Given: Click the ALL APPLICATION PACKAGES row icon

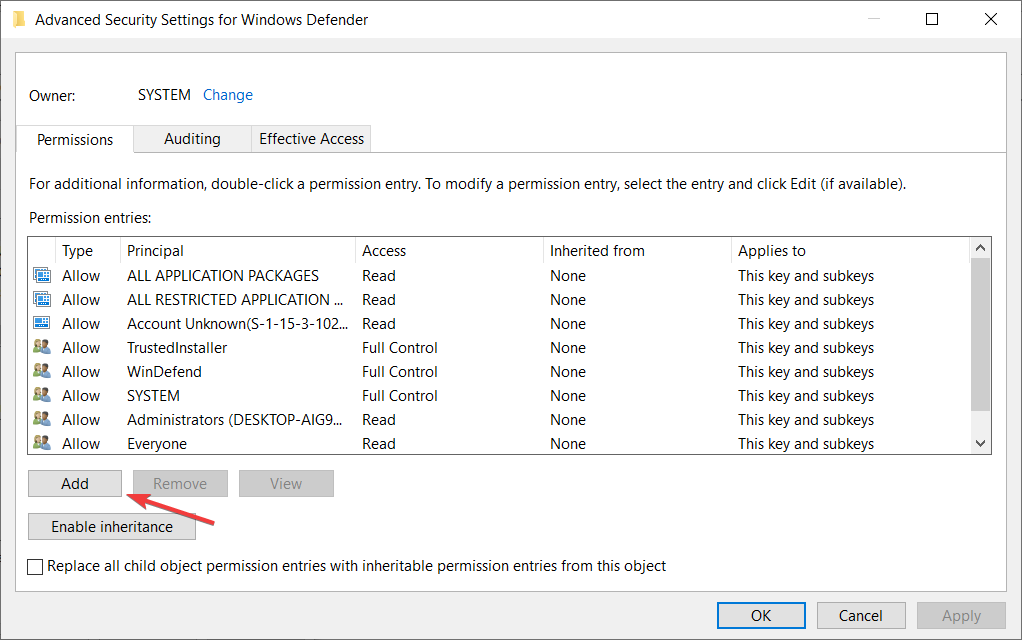Looking at the screenshot, I should point(42,276).
